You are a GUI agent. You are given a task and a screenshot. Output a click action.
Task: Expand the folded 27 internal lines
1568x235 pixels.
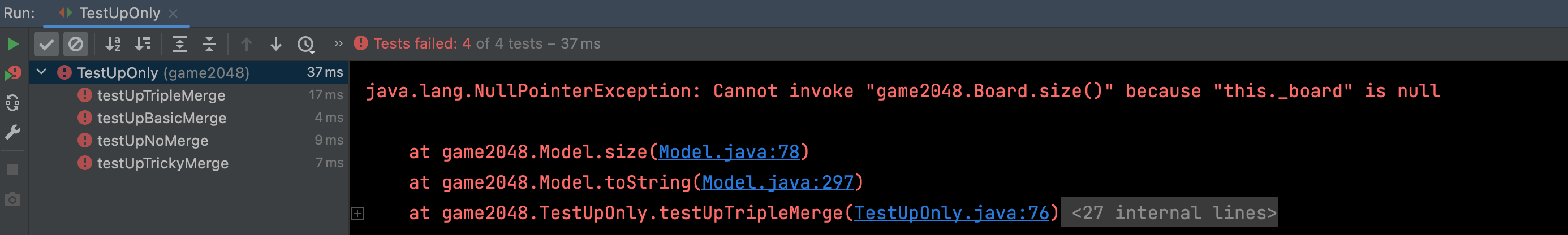1168,213
